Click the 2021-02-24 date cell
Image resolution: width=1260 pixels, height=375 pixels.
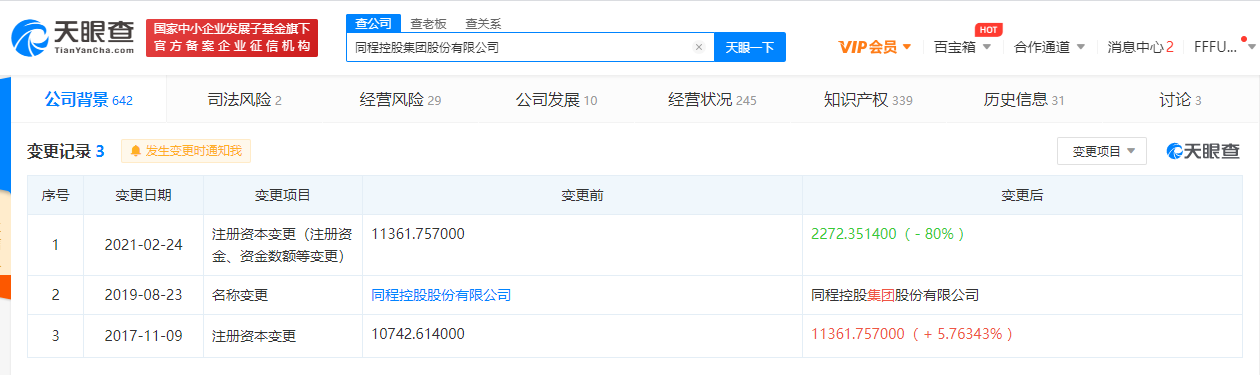[143, 245]
